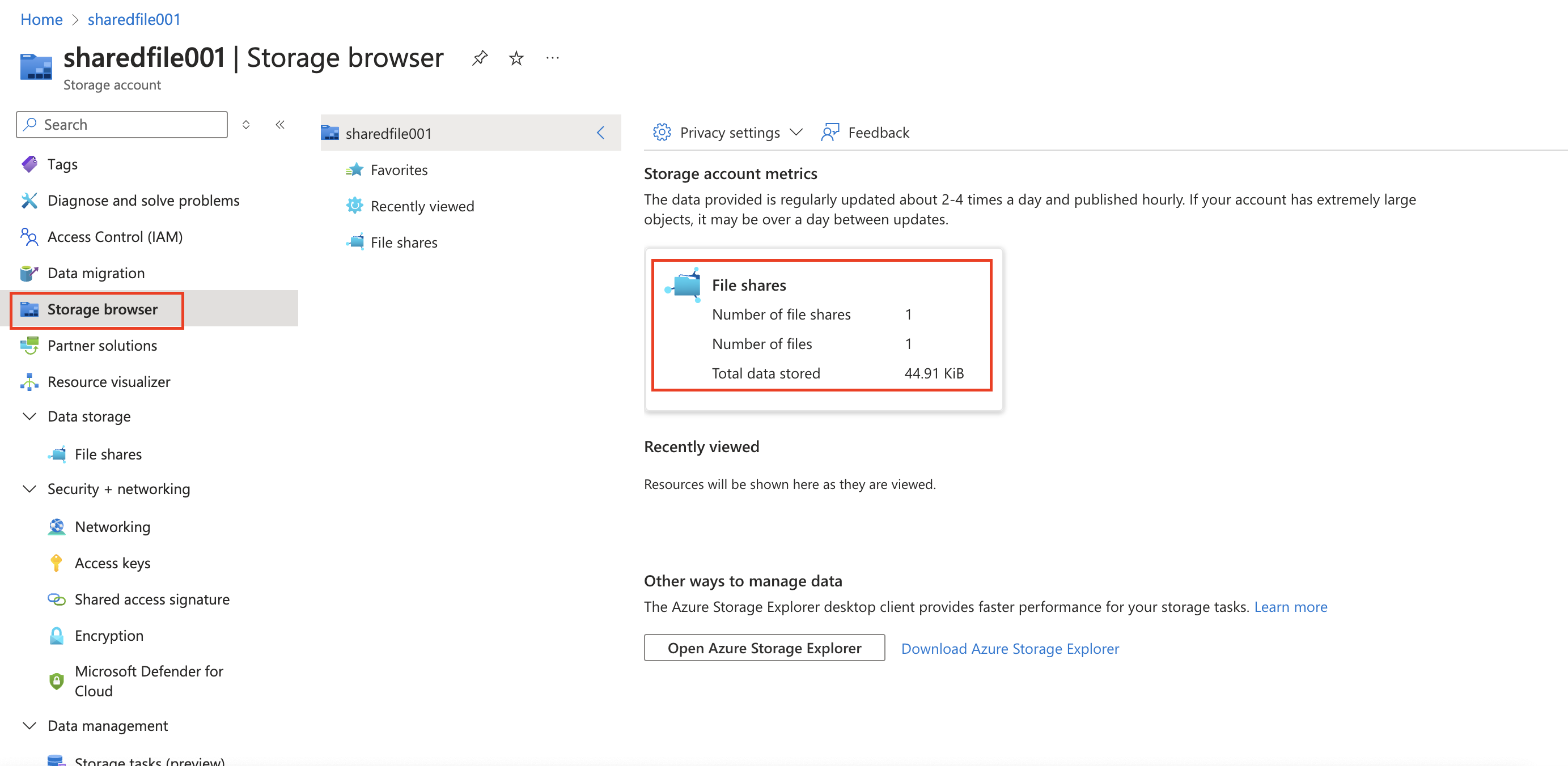Click the 44.91 KiB total data value
This screenshot has width=1568, height=766.
coord(934,373)
